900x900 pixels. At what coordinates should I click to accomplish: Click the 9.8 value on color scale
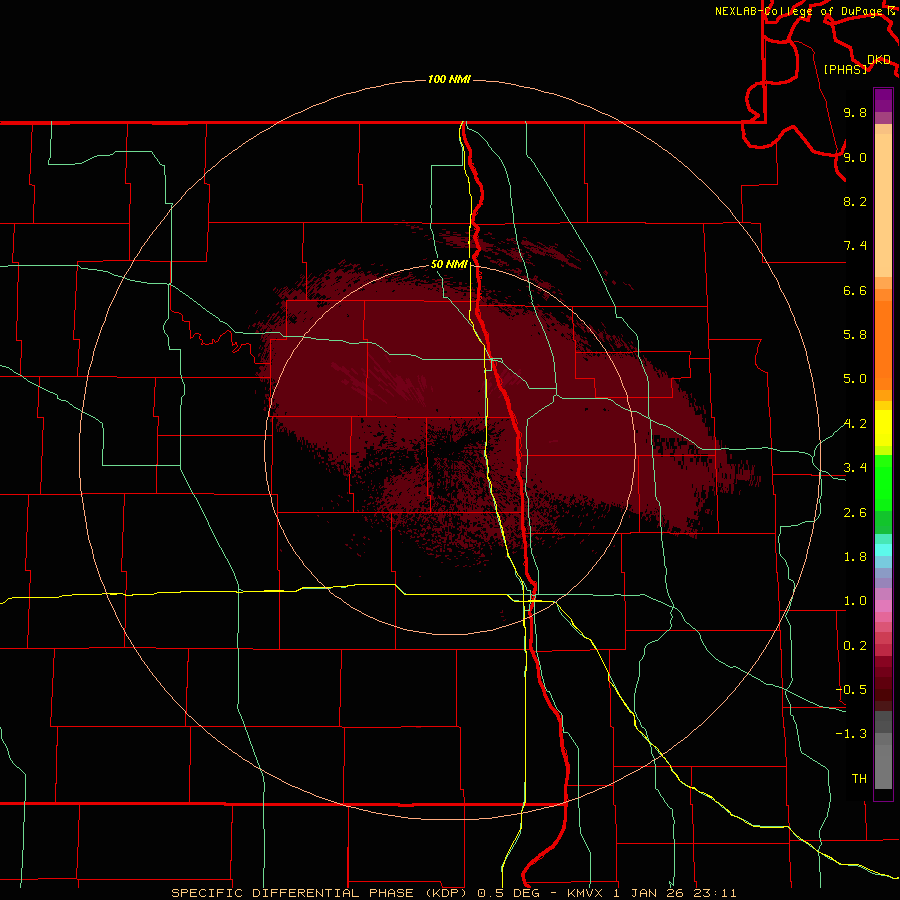click(855, 112)
